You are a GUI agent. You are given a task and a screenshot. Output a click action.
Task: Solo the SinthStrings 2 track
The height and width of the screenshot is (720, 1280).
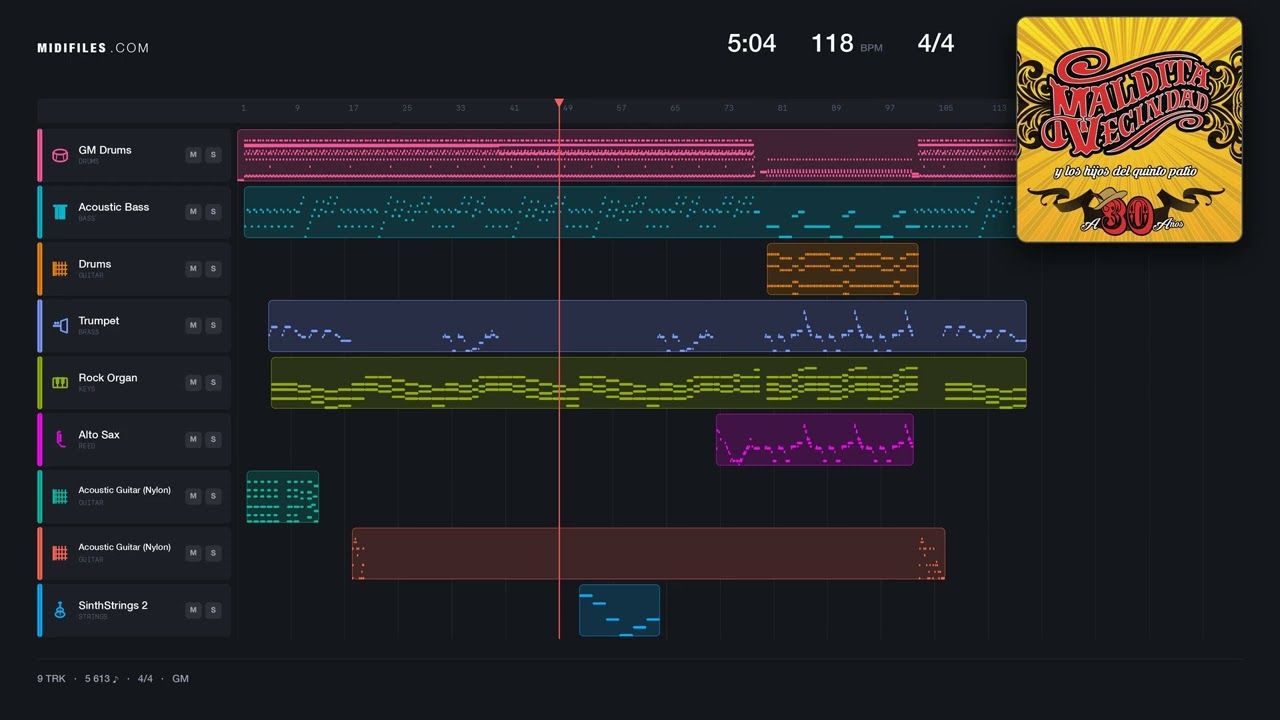(x=213, y=611)
